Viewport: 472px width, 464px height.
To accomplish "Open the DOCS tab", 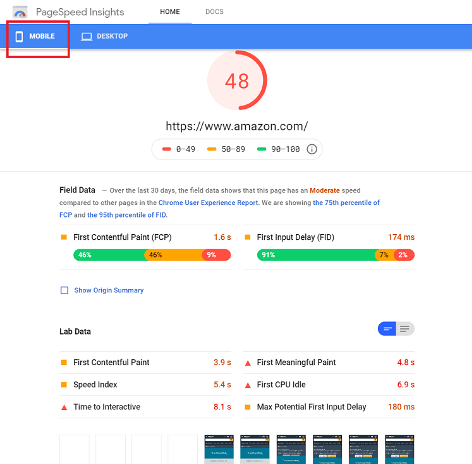I will click(214, 12).
